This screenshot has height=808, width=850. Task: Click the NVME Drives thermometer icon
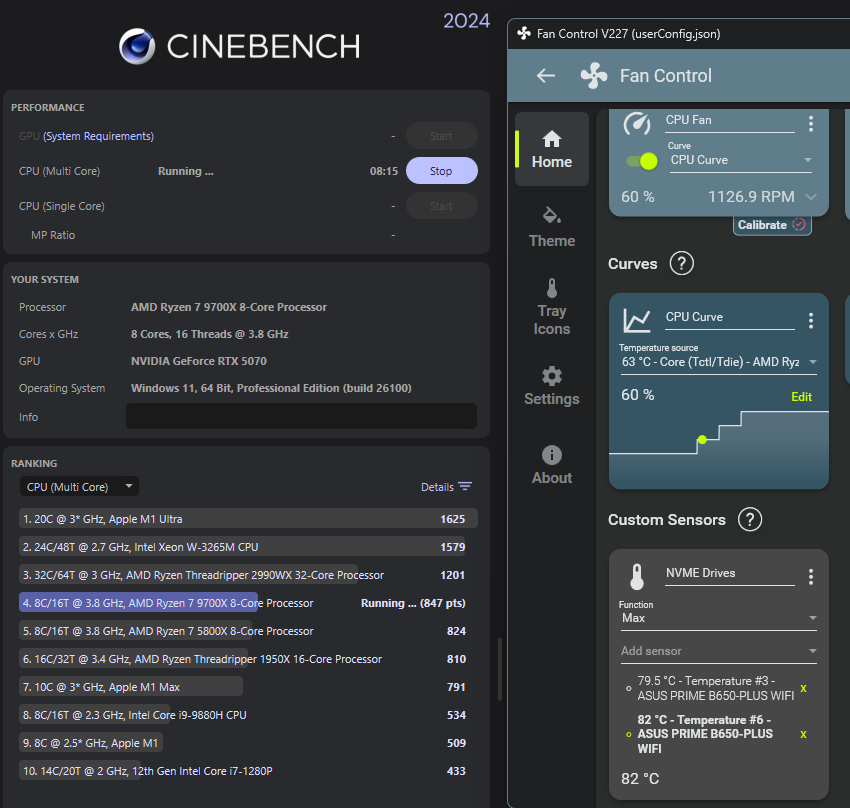pos(637,577)
